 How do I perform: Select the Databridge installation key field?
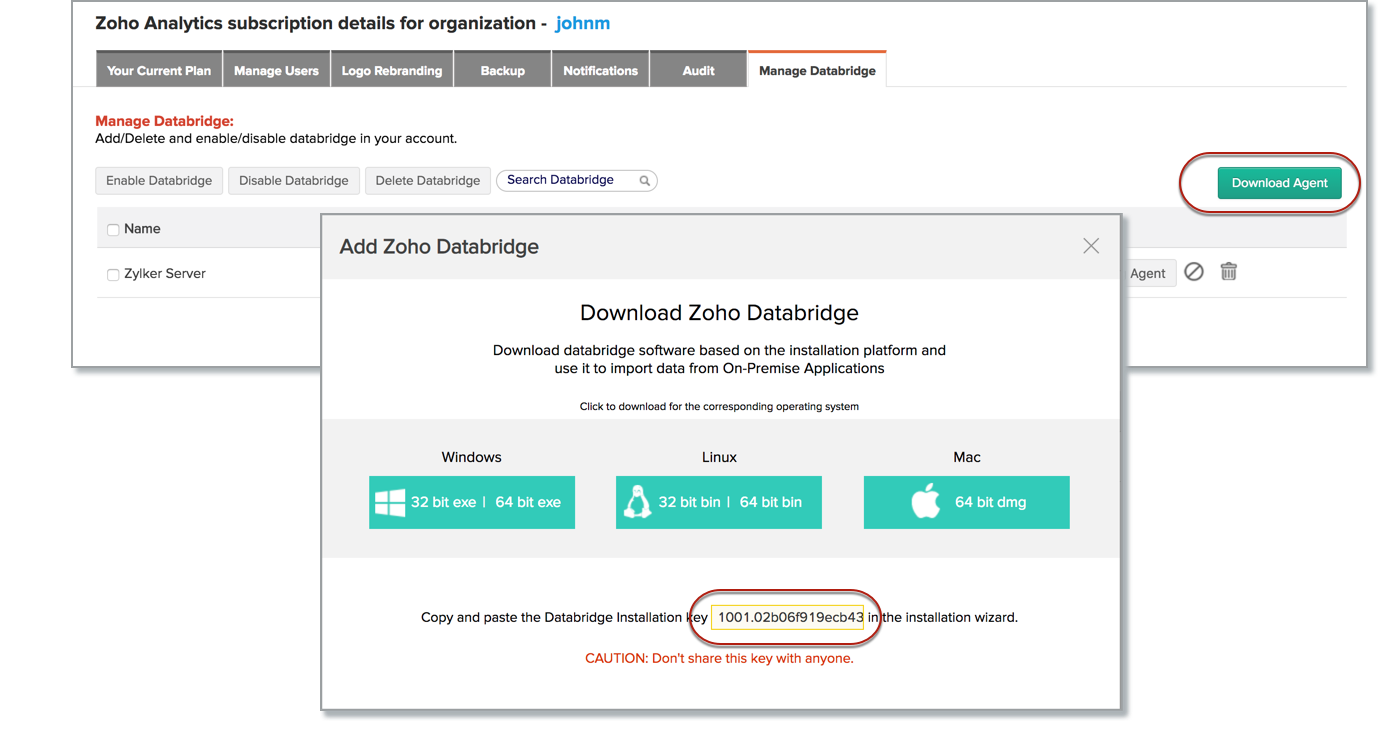pos(788,617)
